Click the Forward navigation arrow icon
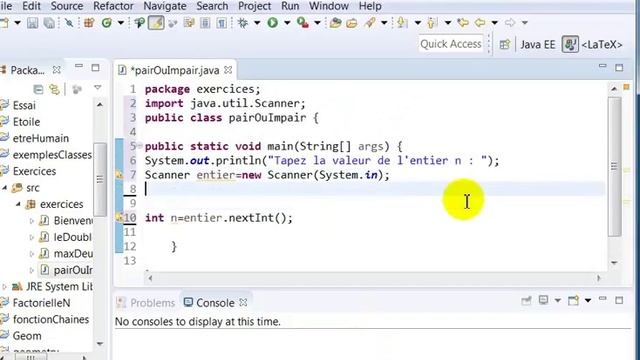The image size is (640, 360). click(510, 23)
